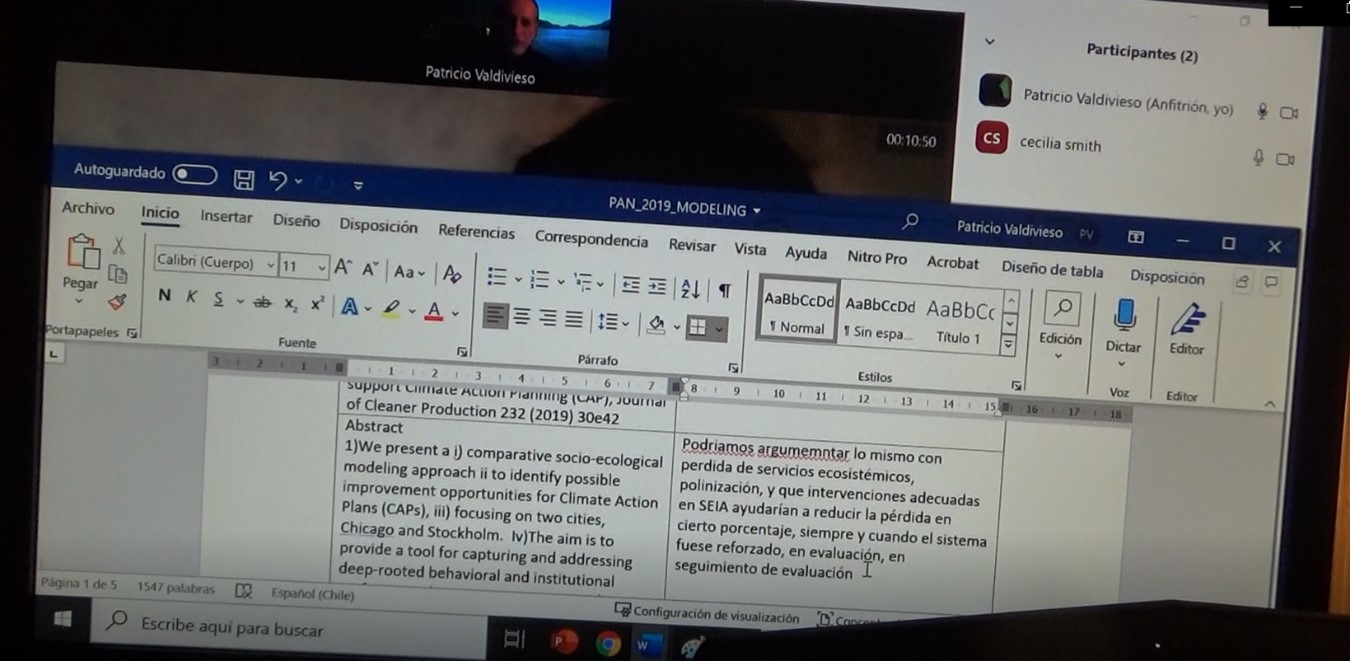Screen dimensions: 1350x661
Task: Click the Pegar paste clipboard icon
Action: click(83, 250)
